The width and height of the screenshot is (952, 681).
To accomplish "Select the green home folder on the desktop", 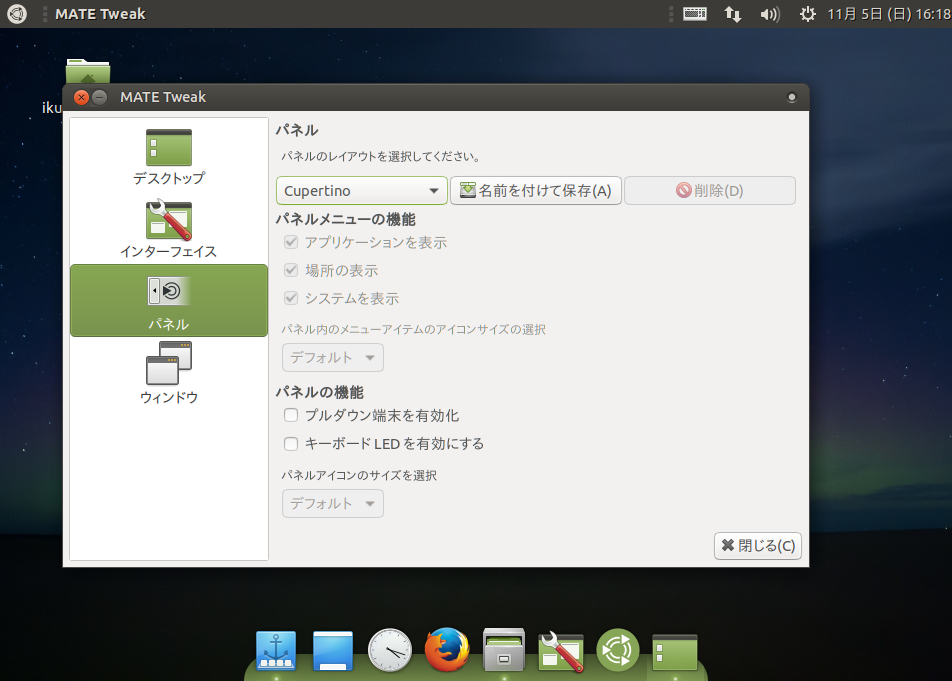I will (88, 72).
